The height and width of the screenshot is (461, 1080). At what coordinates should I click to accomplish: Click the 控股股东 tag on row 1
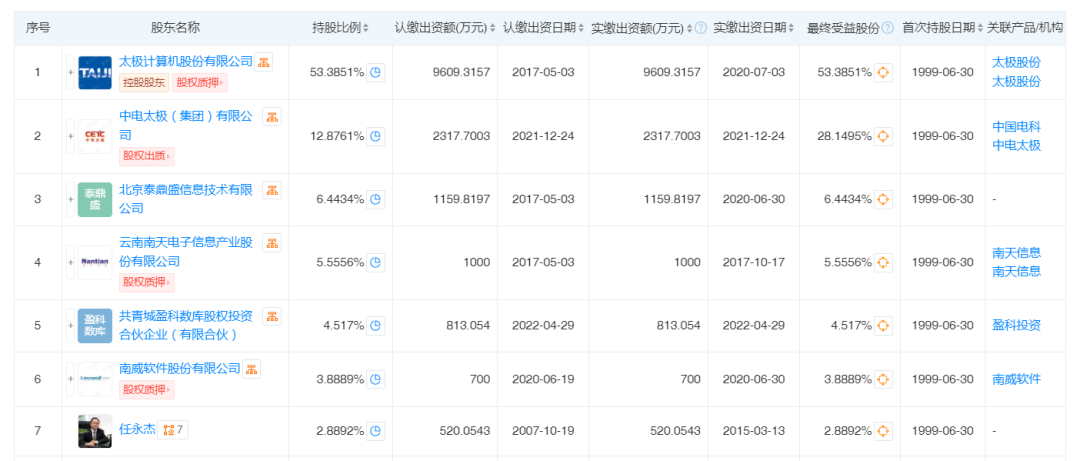(x=143, y=83)
